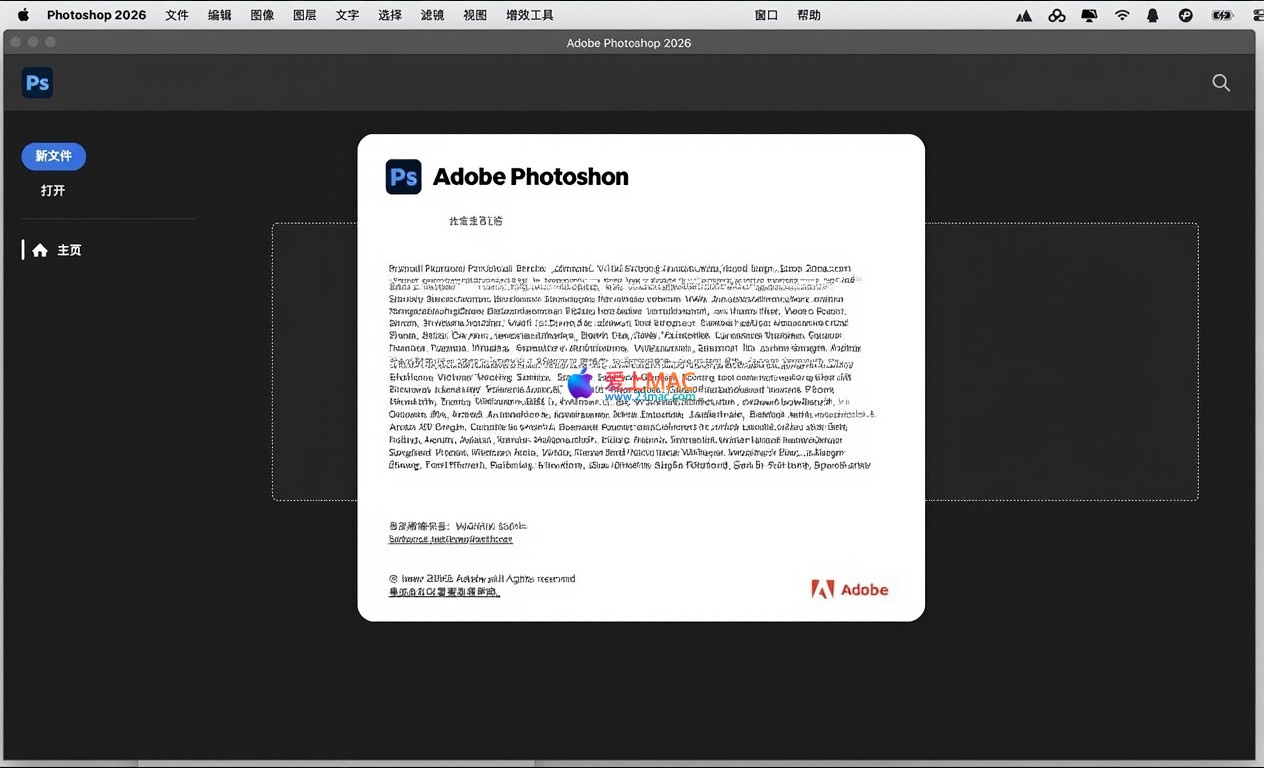The image size is (1264, 768).
Task: Open the Apple menu
Action: click(x=23, y=15)
